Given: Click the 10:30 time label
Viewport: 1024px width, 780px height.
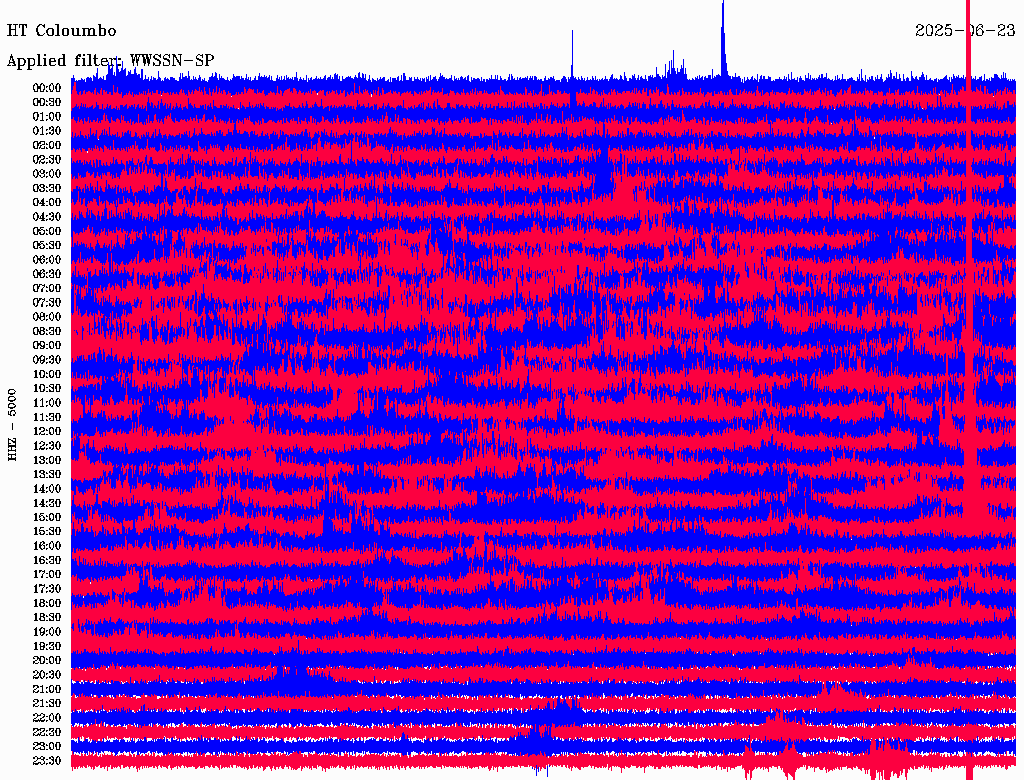Looking at the screenshot, I should [x=47, y=389].
